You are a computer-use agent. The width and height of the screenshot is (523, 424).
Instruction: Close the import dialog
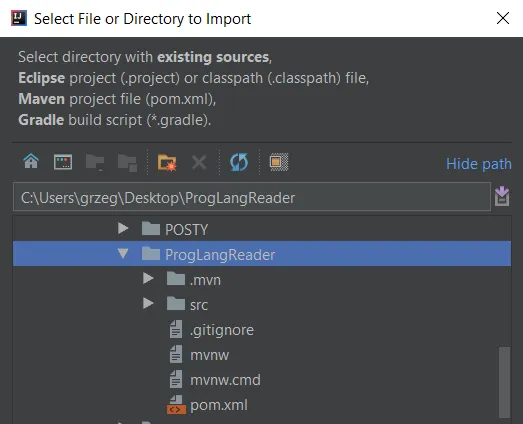(503, 18)
